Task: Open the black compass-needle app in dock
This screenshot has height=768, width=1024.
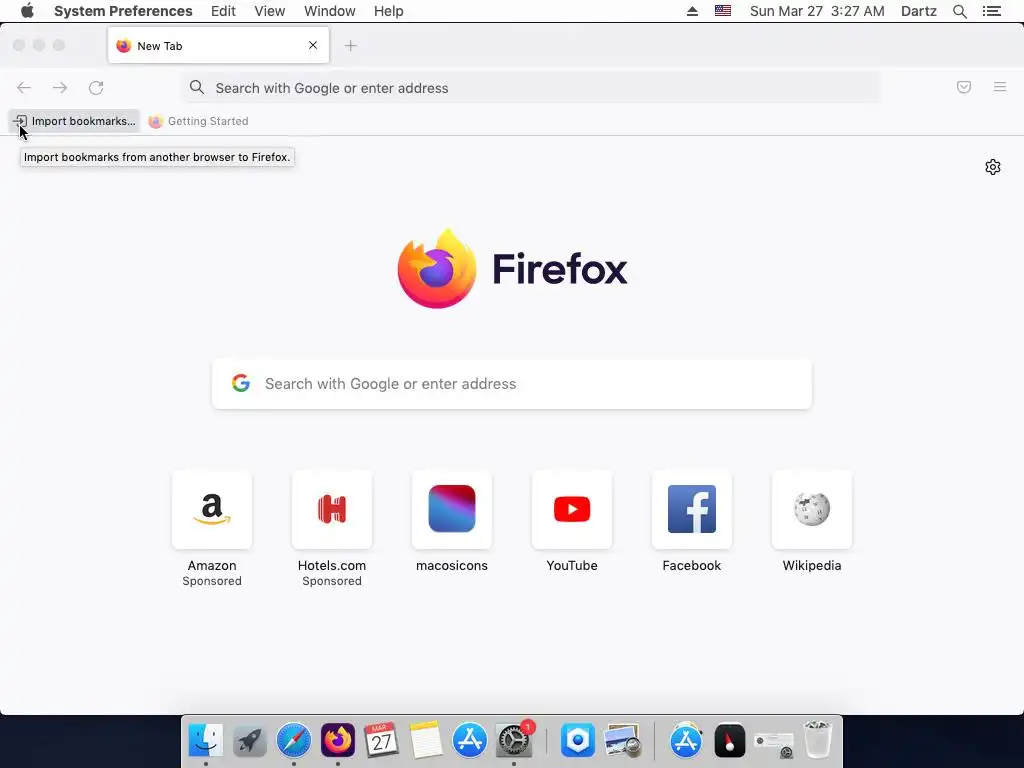Action: [x=729, y=740]
